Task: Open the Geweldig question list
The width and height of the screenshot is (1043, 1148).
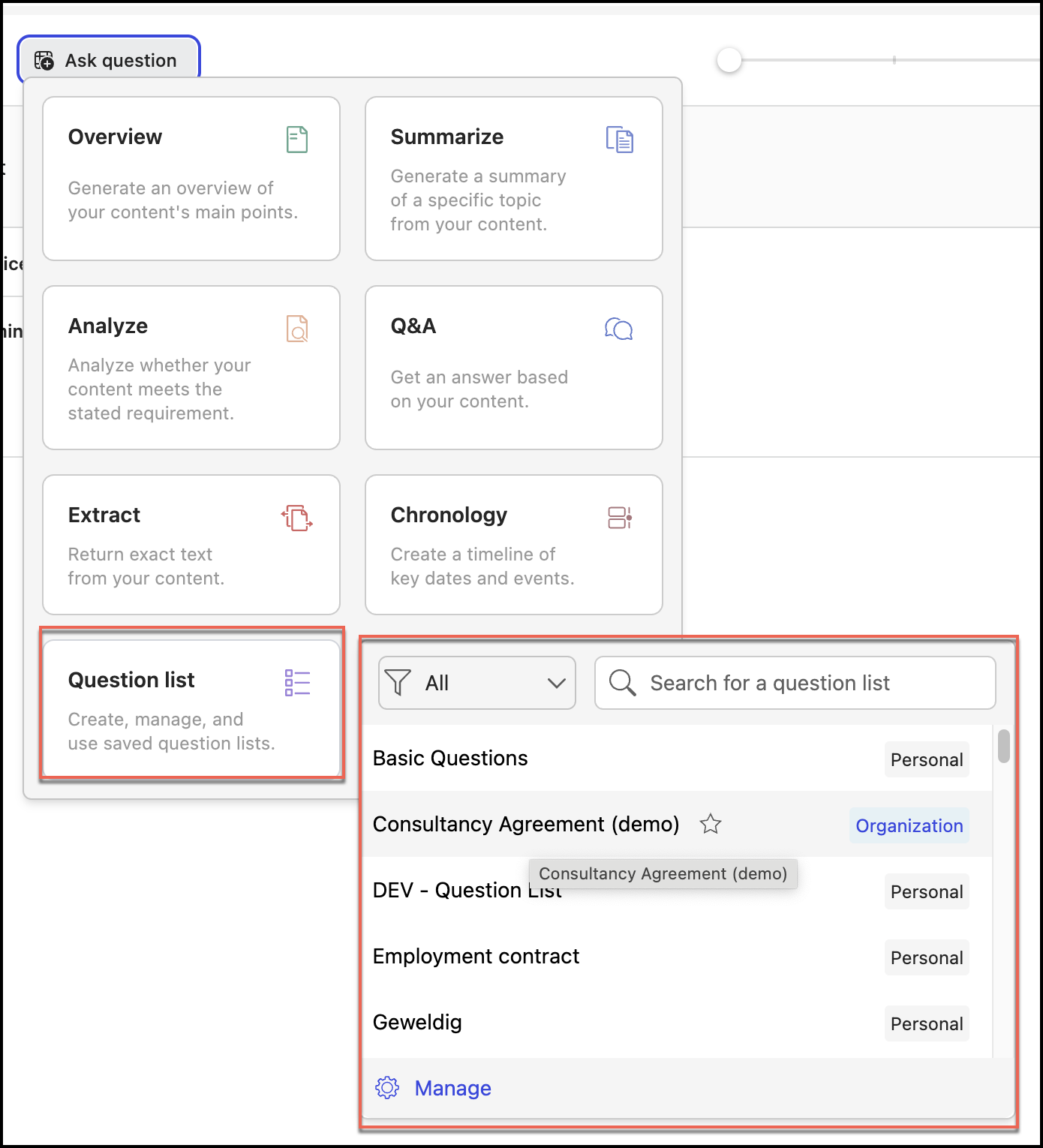Action: [417, 1023]
